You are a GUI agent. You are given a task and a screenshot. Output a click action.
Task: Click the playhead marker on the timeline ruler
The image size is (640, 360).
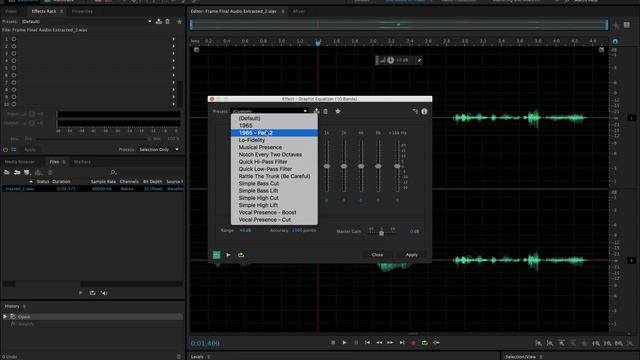point(318,42)
